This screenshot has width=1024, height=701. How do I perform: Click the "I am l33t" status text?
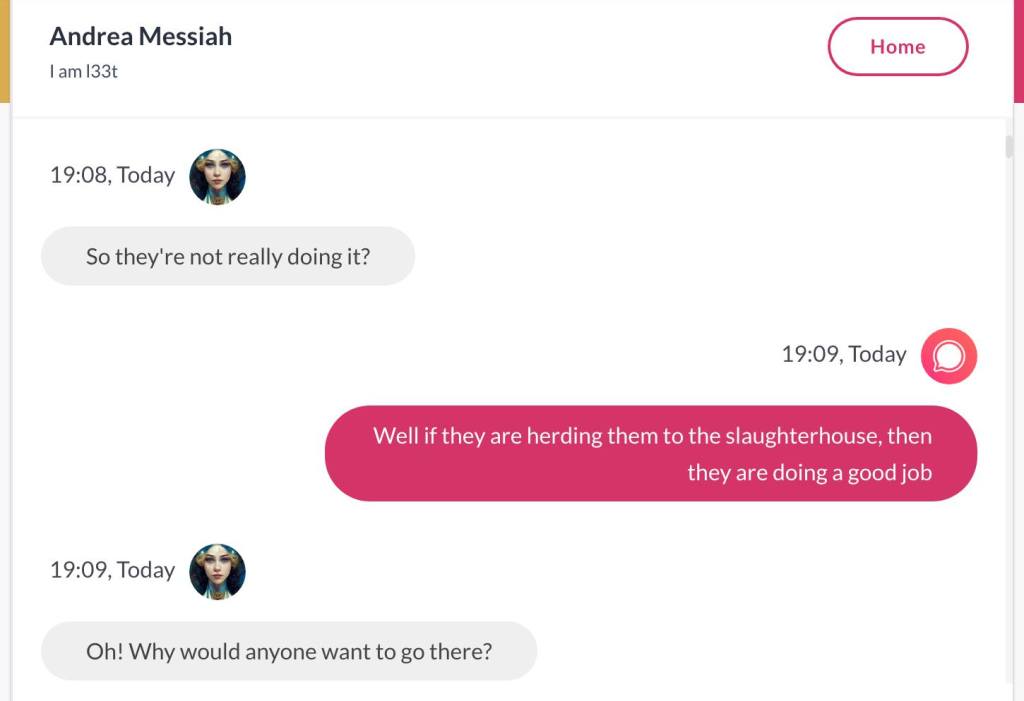point(84,72)
